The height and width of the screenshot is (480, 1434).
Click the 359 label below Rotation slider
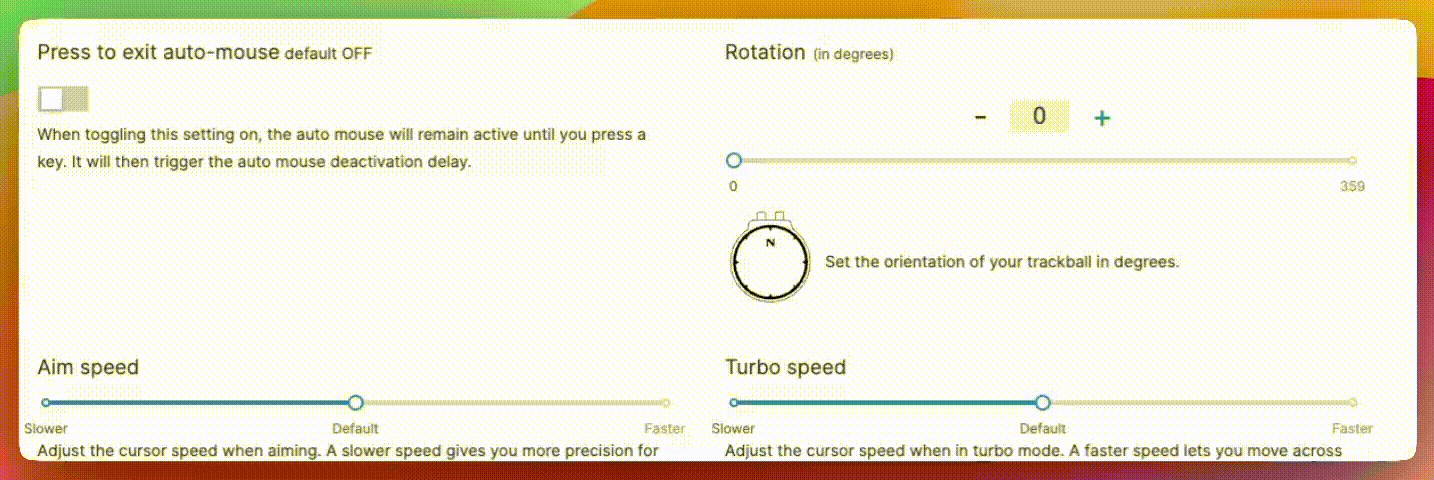pos(1352,186)
